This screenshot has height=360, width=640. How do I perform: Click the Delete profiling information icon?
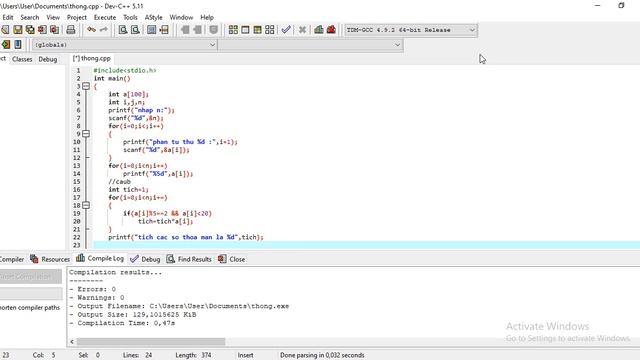pos(331,30)
